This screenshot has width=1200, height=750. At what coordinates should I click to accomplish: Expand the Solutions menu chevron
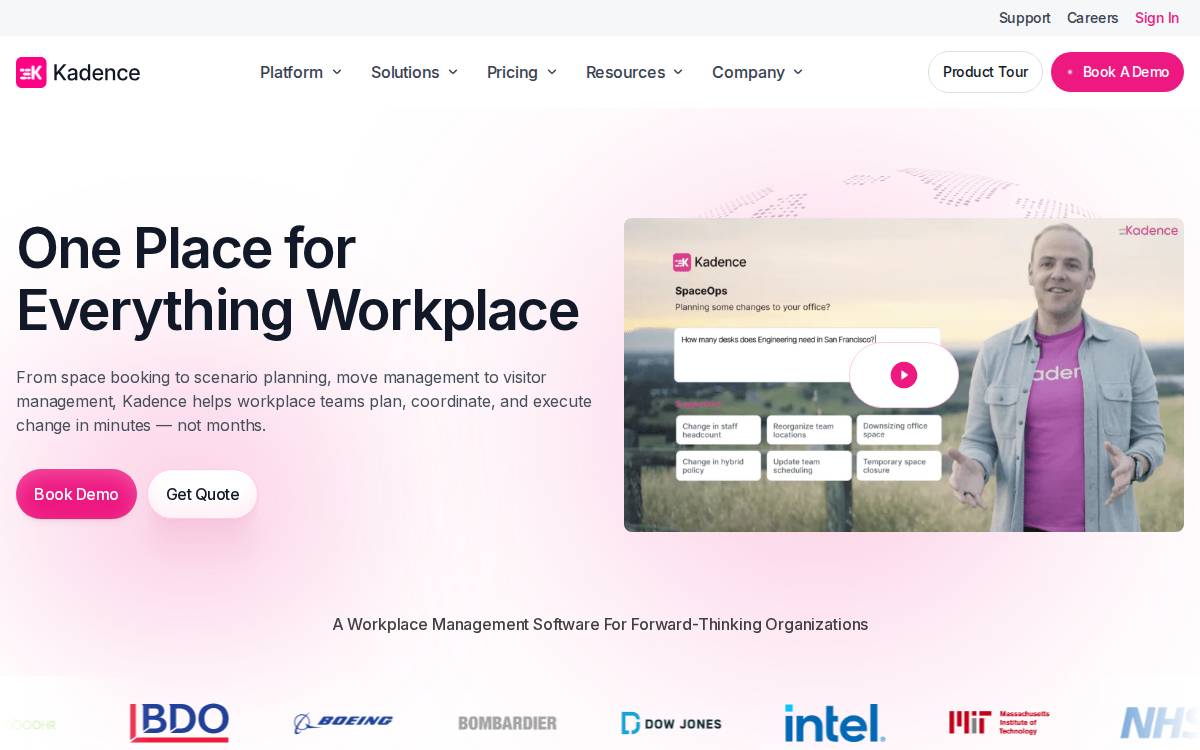pyautogui.click(x=453, y=72)
